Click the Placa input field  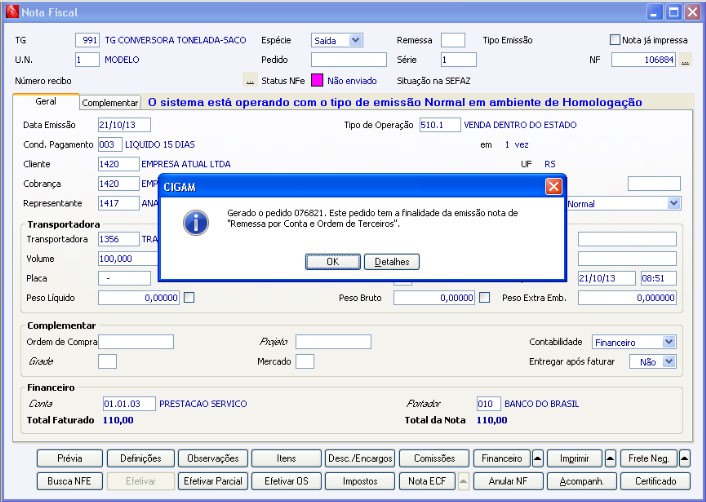pyautogui.click(x=124, y=278)
